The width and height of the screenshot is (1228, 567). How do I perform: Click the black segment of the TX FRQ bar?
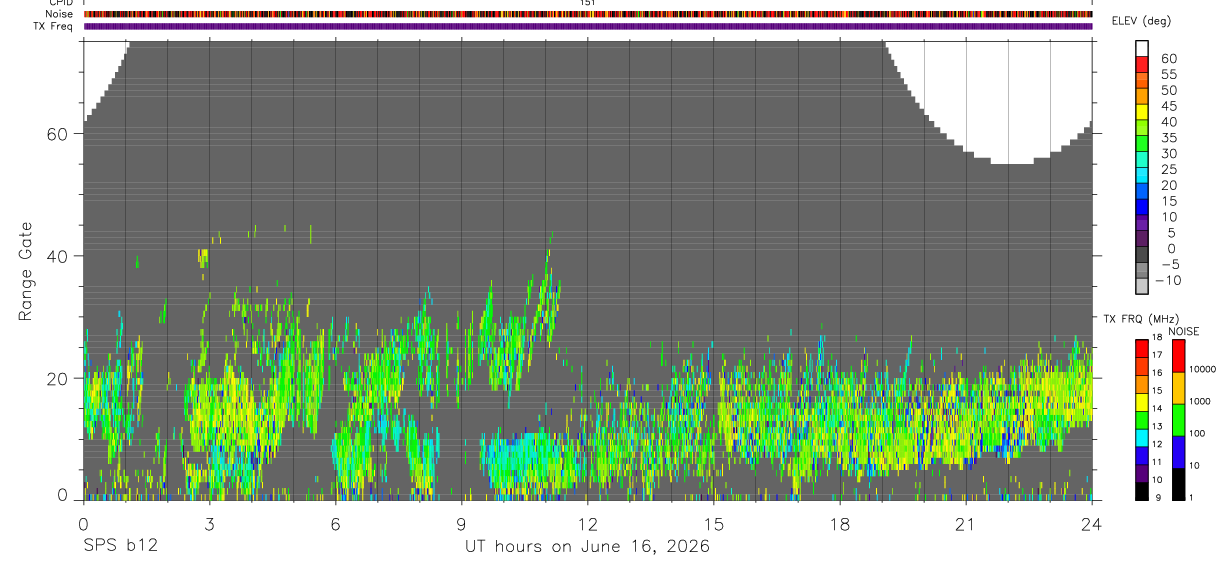pos(1141,491)
